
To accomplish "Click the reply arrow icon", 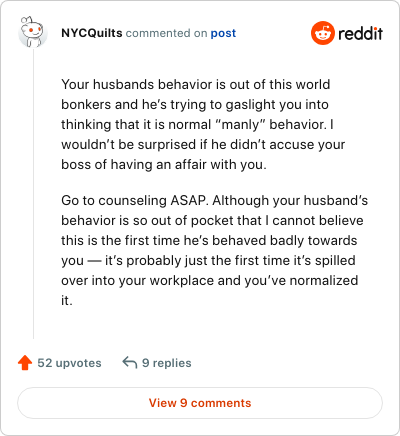I will click(x=130, y=362).
